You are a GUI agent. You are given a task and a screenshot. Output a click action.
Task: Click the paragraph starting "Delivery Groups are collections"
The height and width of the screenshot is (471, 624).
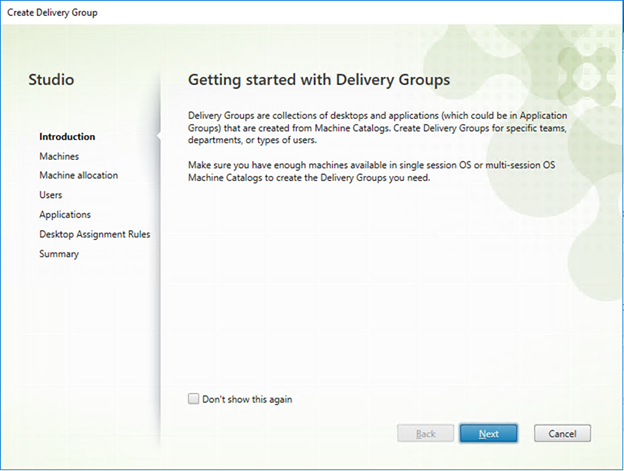[377, 128]
